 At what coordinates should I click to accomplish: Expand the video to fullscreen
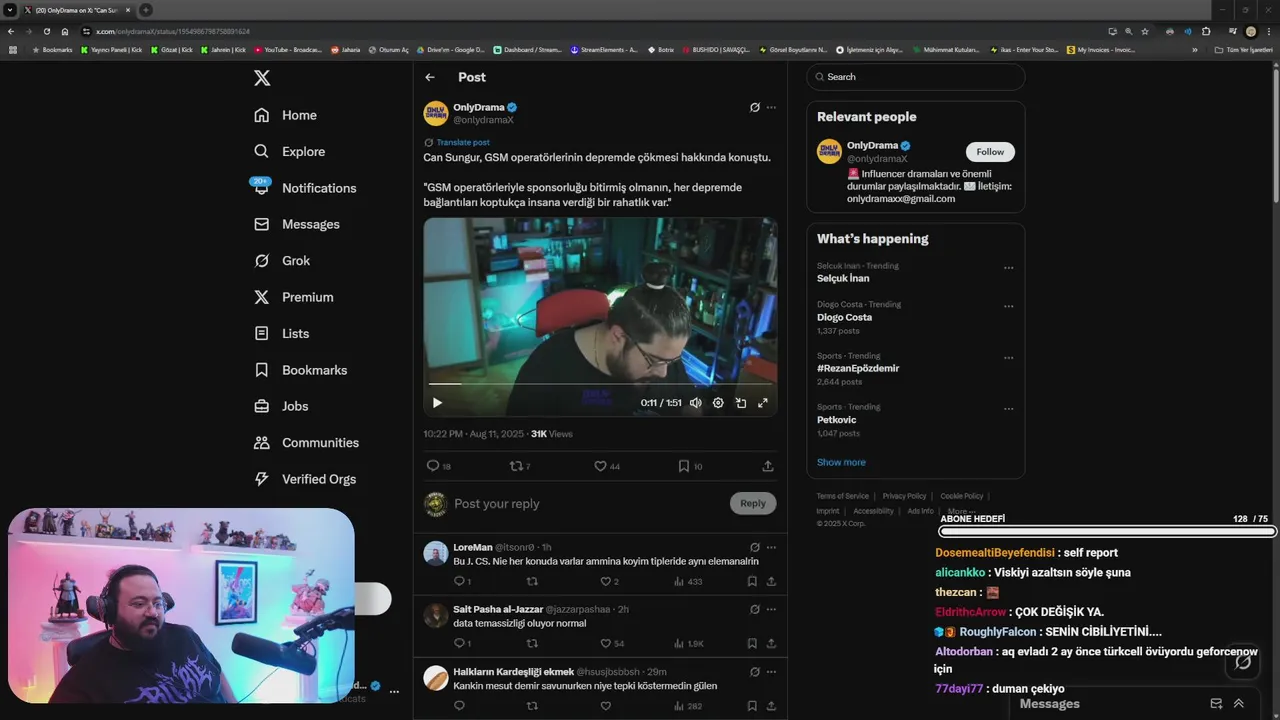[763, 403]
